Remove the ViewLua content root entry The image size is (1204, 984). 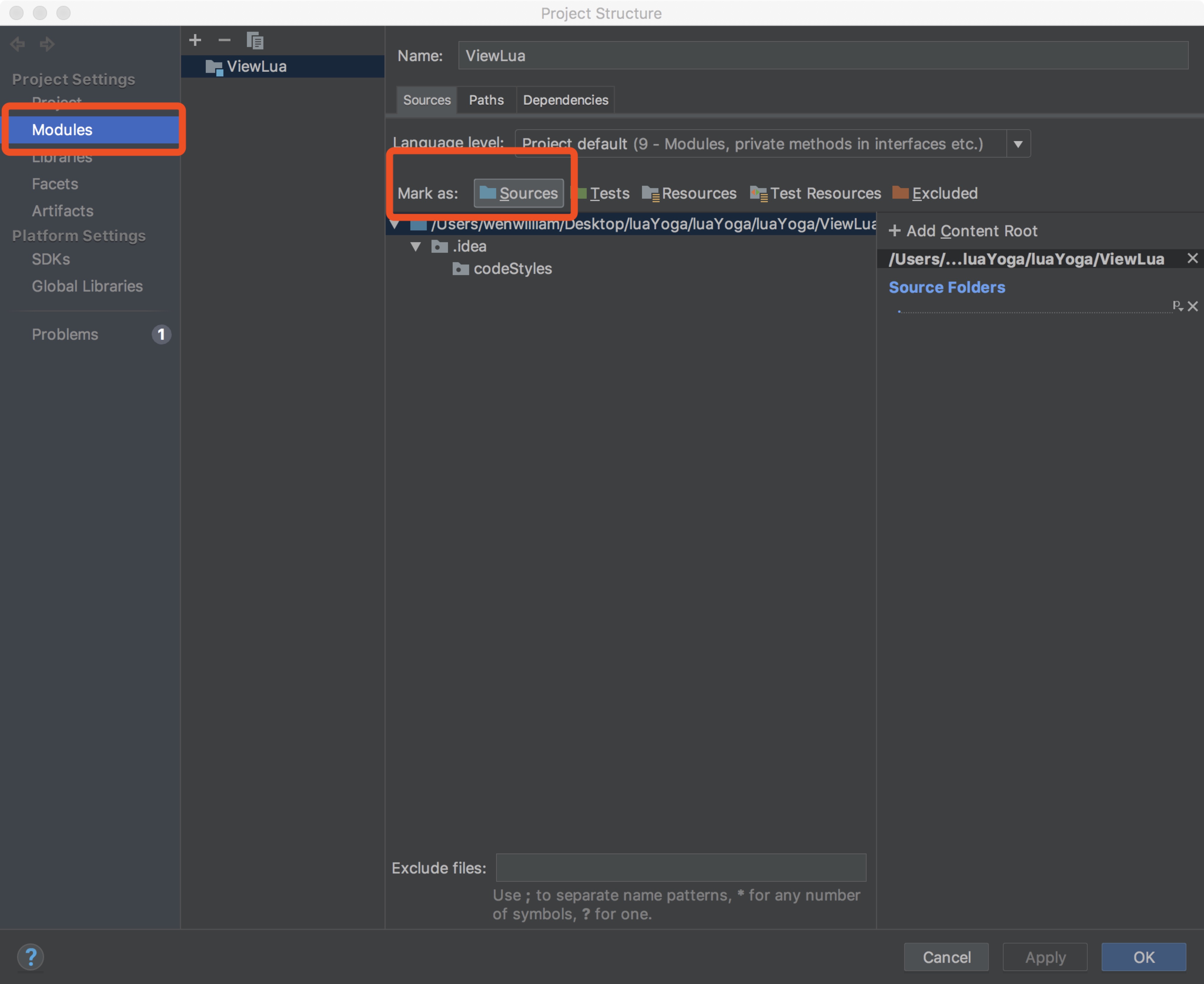coord(1192,258)
